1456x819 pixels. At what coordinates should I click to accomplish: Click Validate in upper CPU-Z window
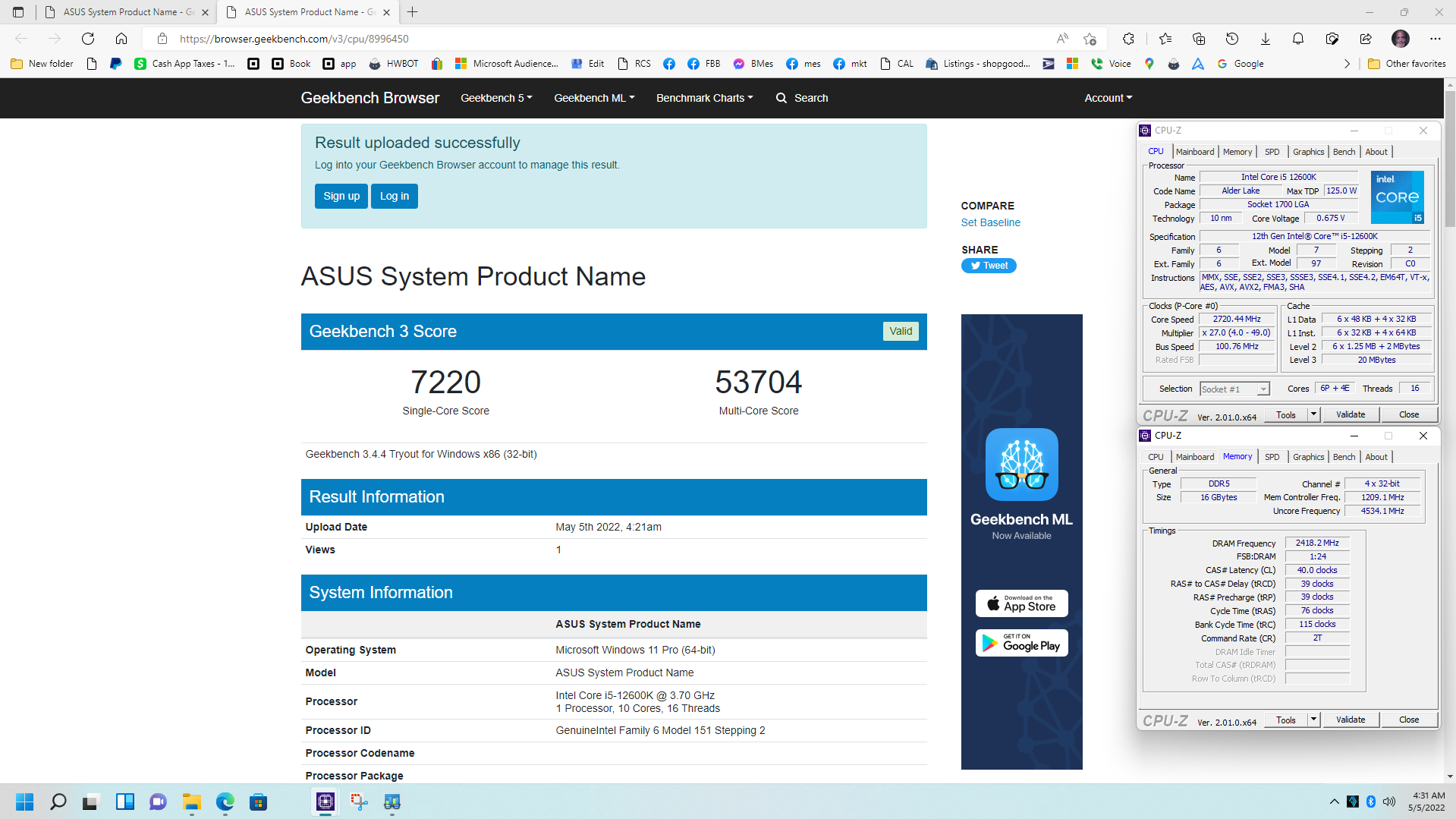[1351, 414]
